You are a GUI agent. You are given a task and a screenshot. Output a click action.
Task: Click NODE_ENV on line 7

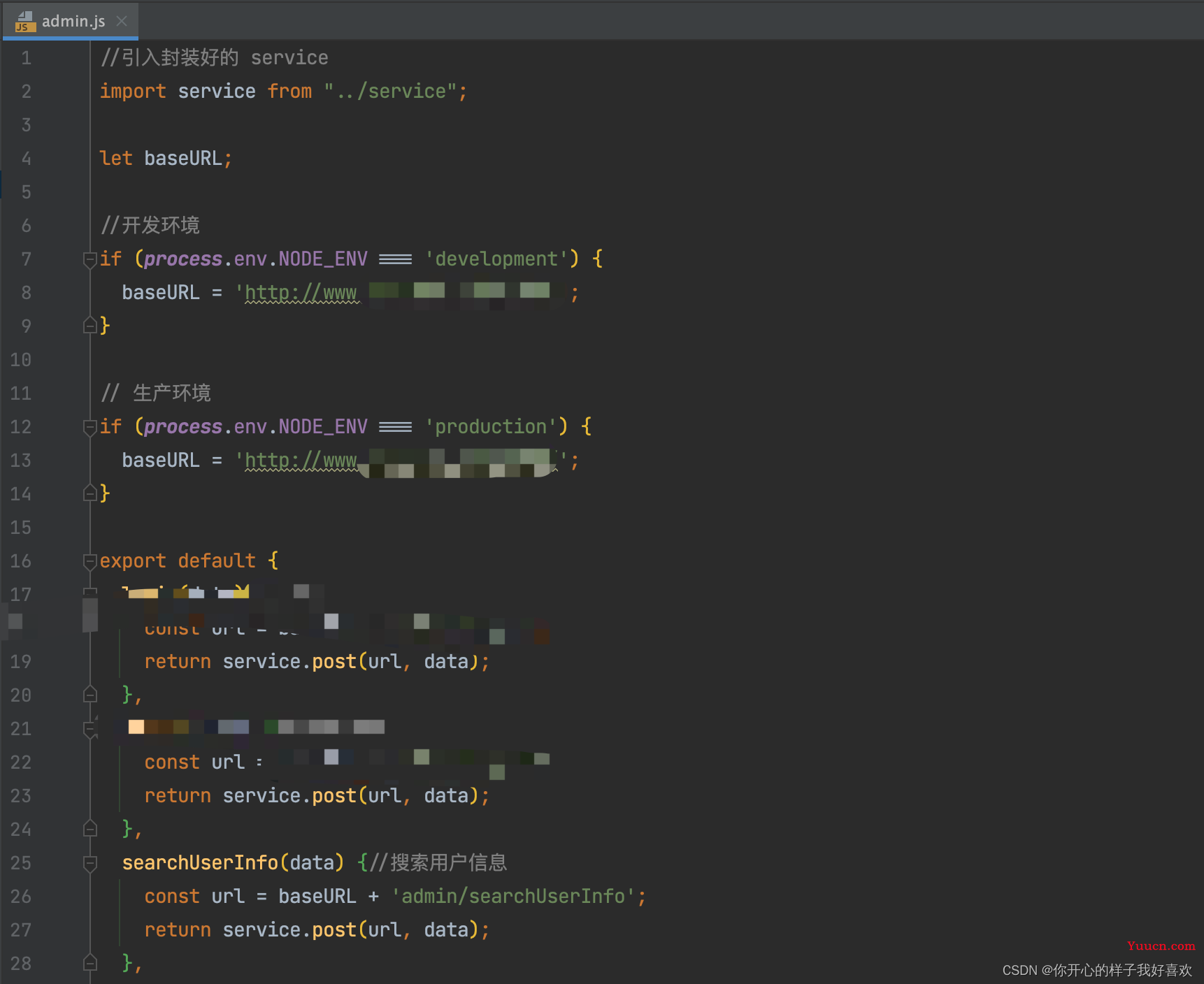pyautogui.click(x=323, y=259)
